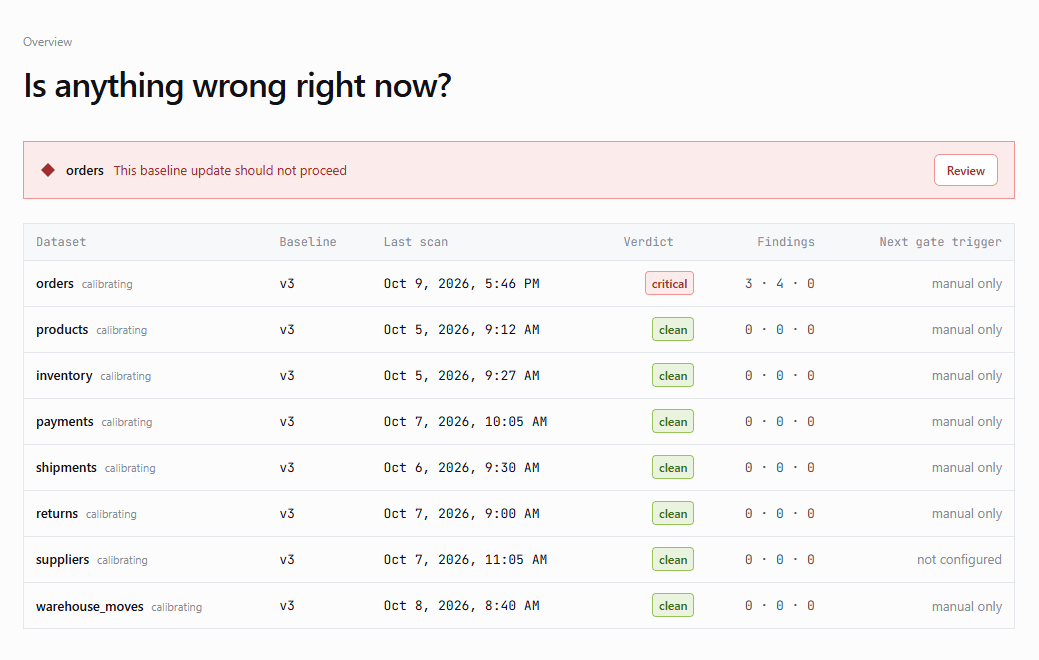Open the inventory dataset row
The width and height of the screenshot is (1039, 660).
tap(519, 376)
